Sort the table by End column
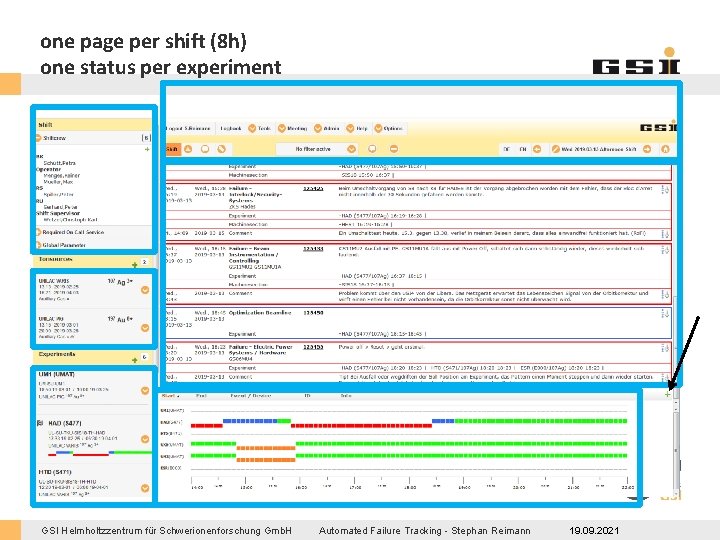The width and height of the screenshot is (720, 540). click(x=201, y=395)
